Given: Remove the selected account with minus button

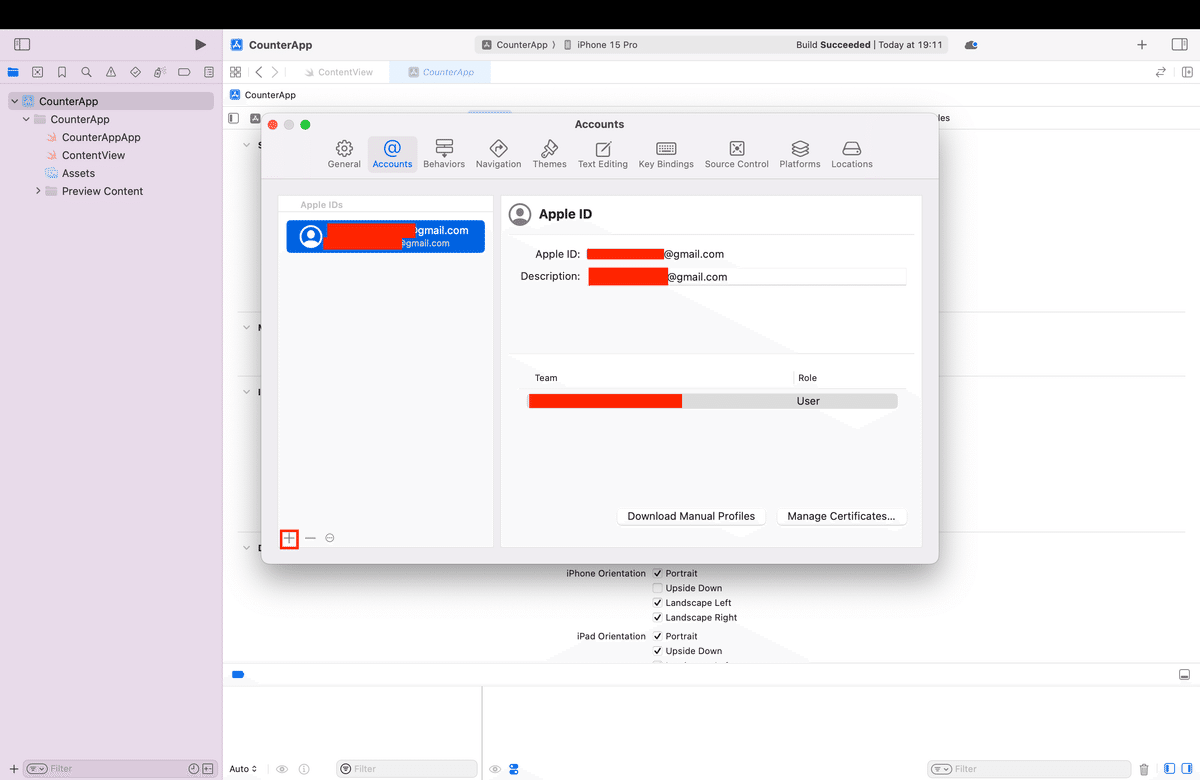Looking at the screenshot, I should (x=310, y=538).
